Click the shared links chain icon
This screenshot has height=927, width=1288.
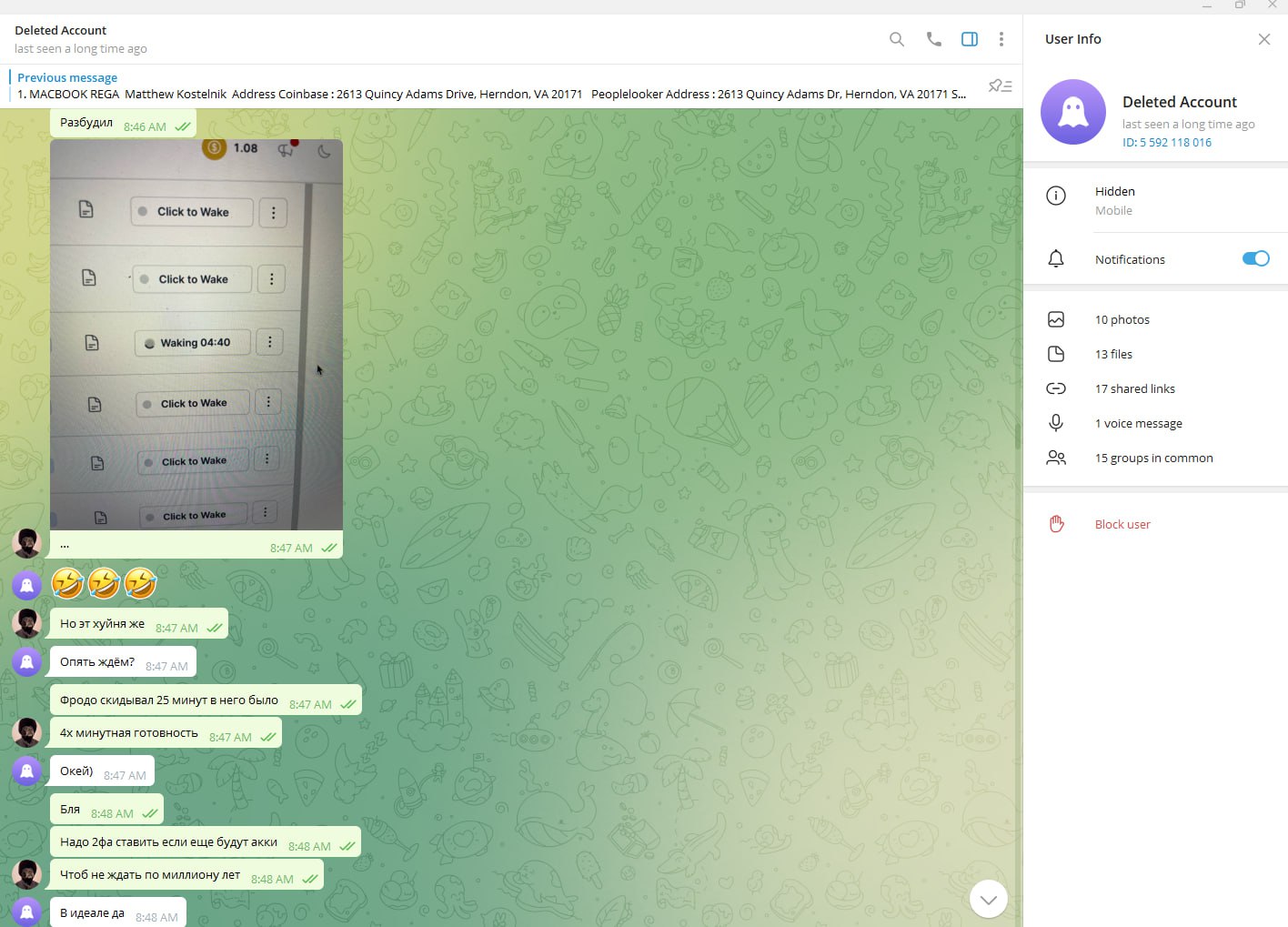1056,388
